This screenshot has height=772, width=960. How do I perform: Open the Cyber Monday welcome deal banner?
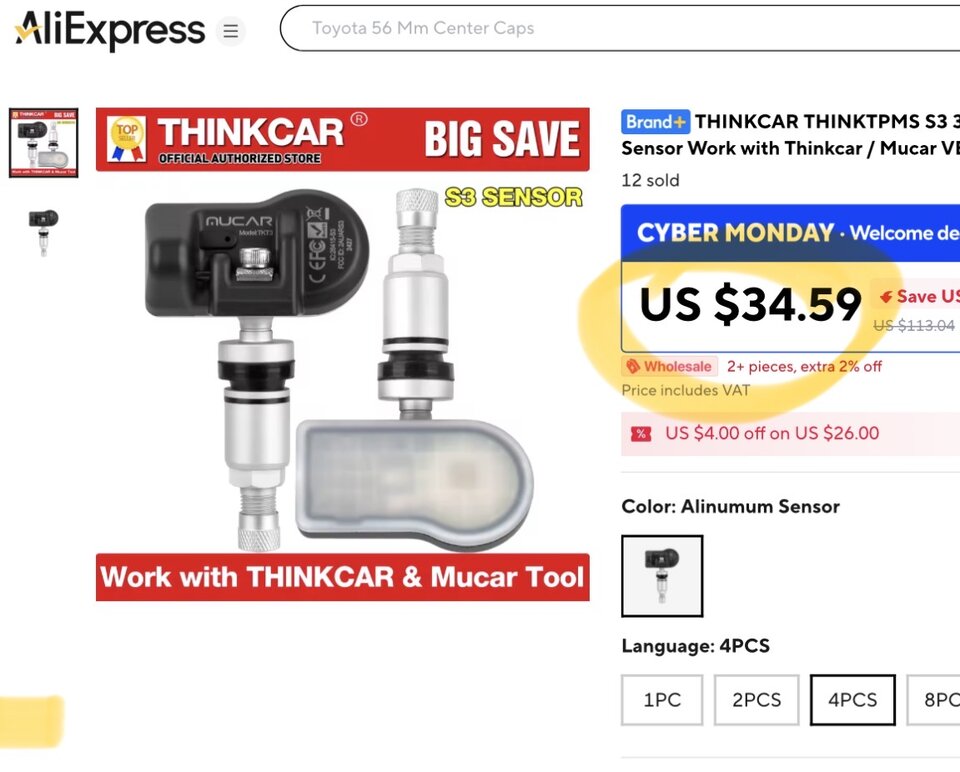click(x=790, y=233)
